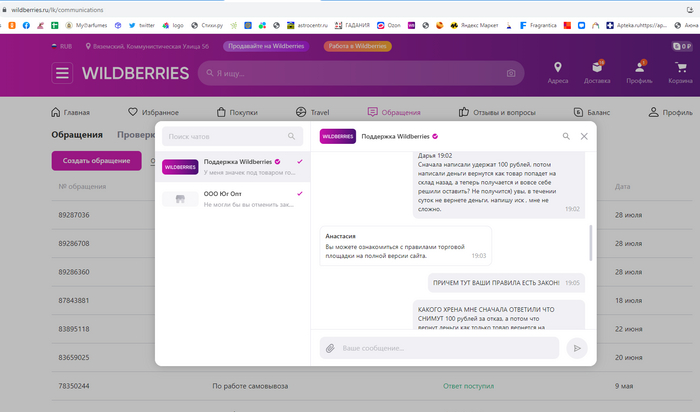Viewport: 700px width, 412px height.
Task: Go to the Главная tab
Action: (70, 112)
